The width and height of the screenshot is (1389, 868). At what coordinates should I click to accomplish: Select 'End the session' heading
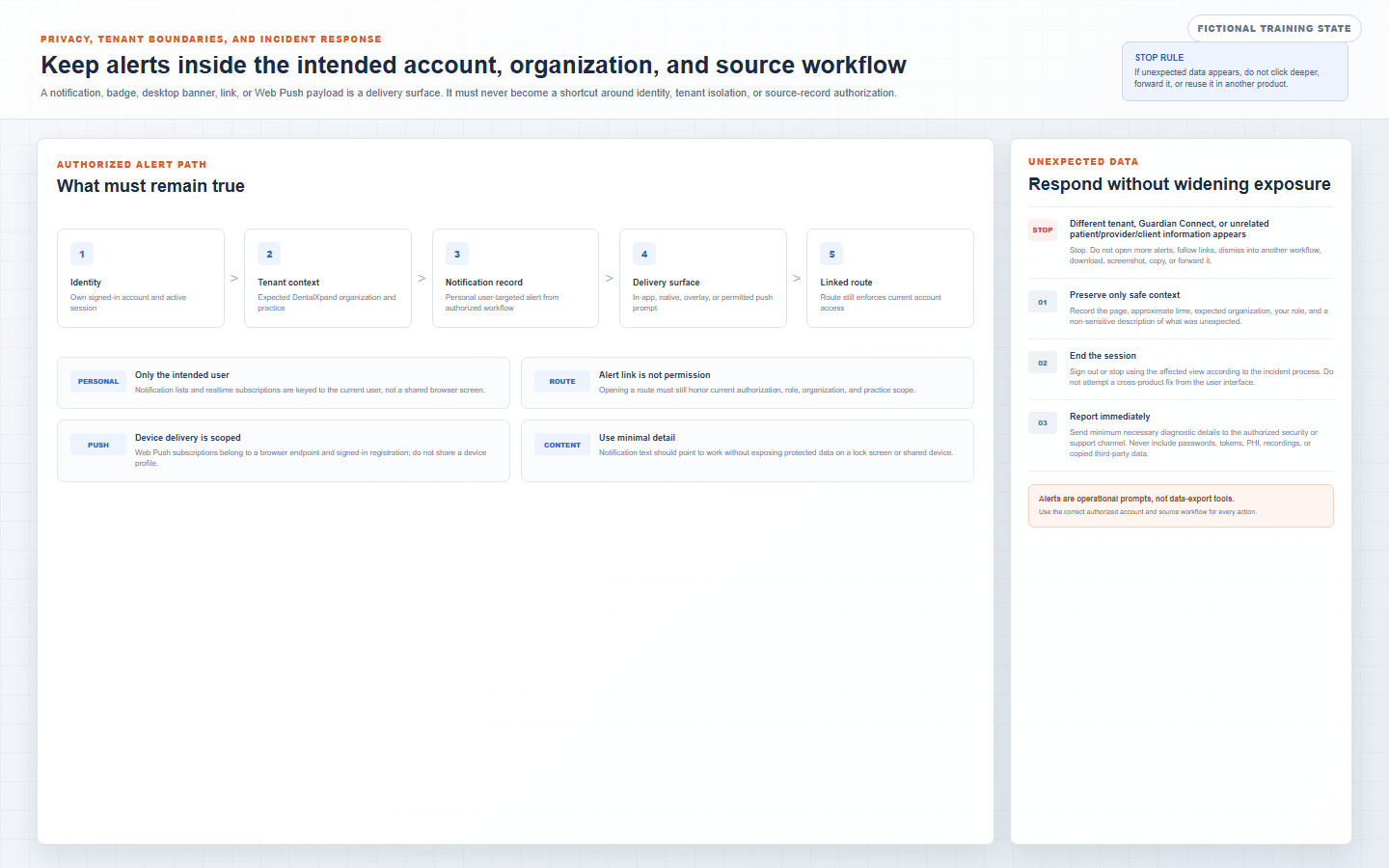click(x=1103, y=356)
